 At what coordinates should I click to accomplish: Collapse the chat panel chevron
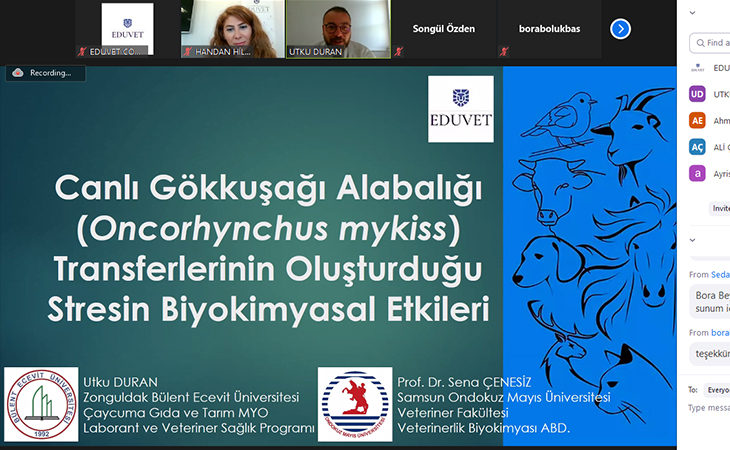click(693, 240)
